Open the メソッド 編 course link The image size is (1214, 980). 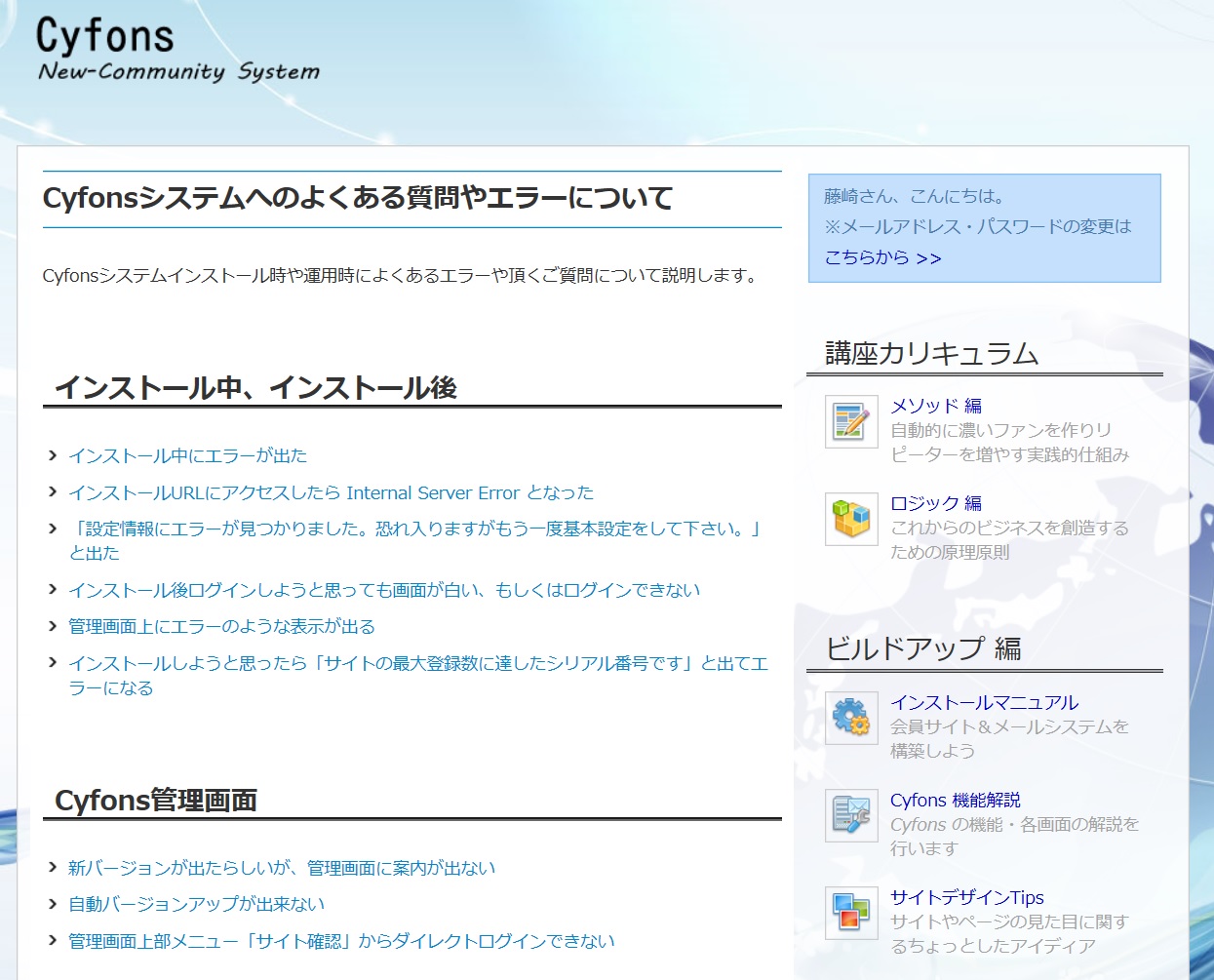936,406
